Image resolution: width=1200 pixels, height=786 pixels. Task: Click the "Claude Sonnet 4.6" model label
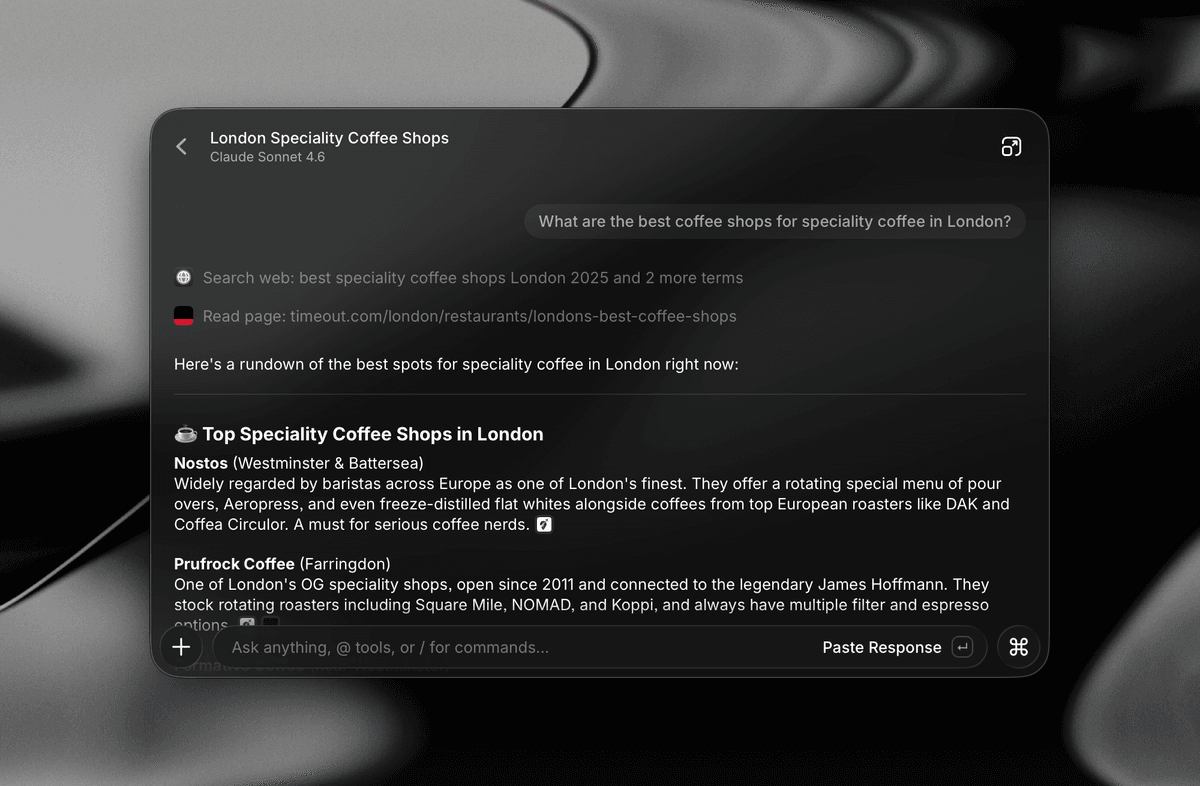267,157
